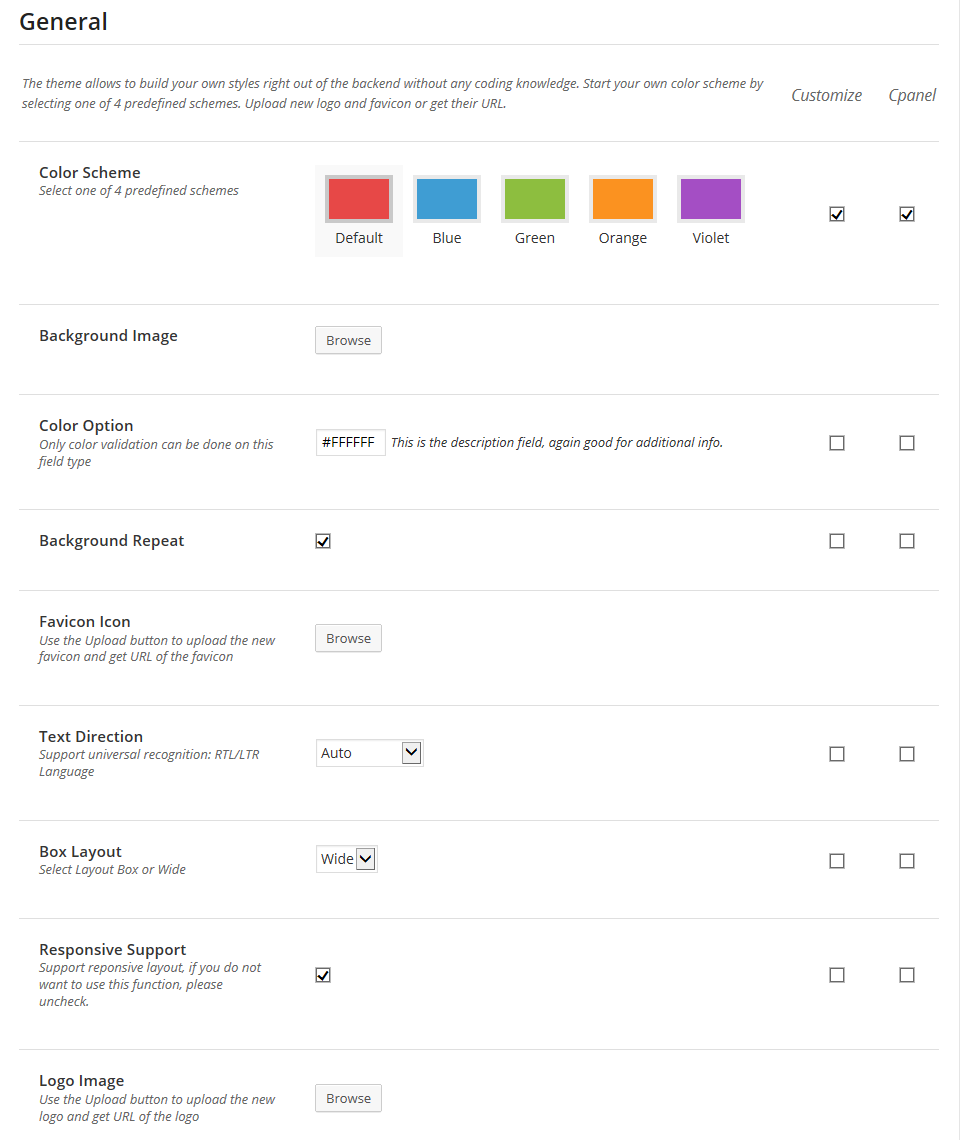Enable Cpanel checkbox for Background Repeat
960x1140 pixels.
pos(907,541)
